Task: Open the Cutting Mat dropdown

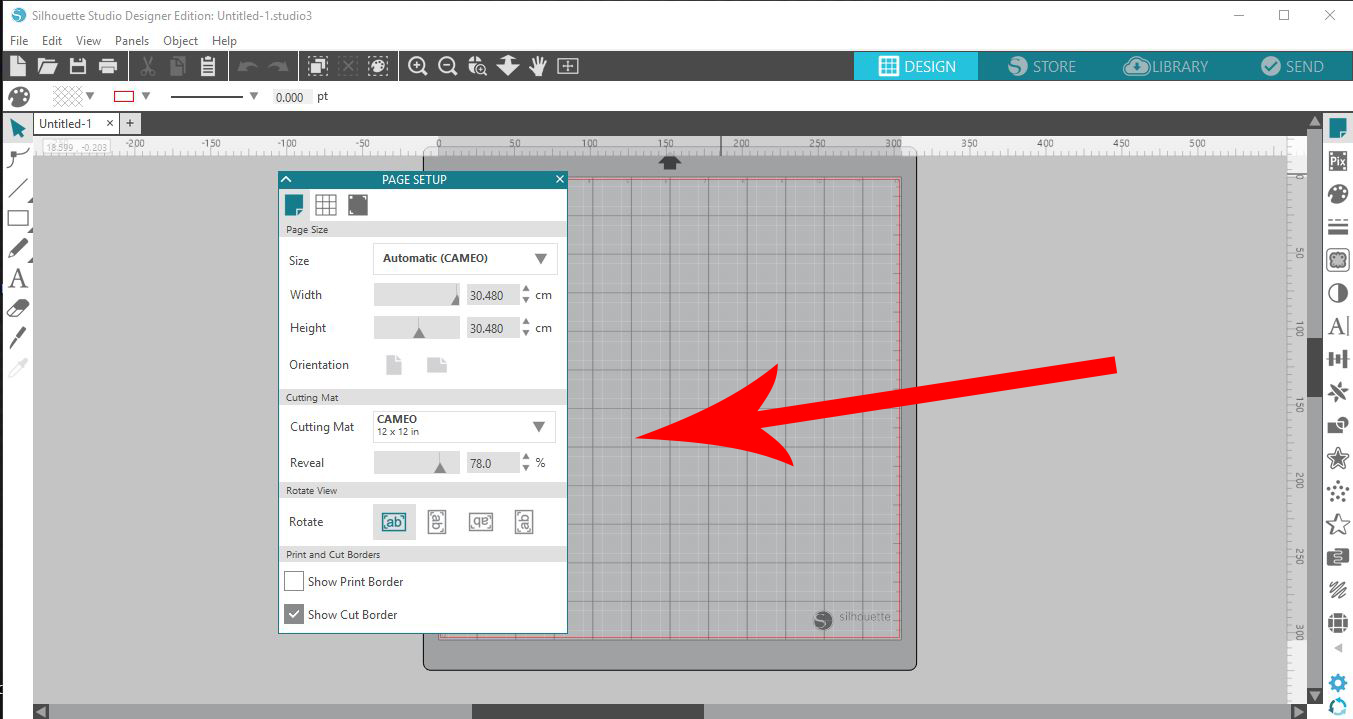Action: tap(464, 426)
